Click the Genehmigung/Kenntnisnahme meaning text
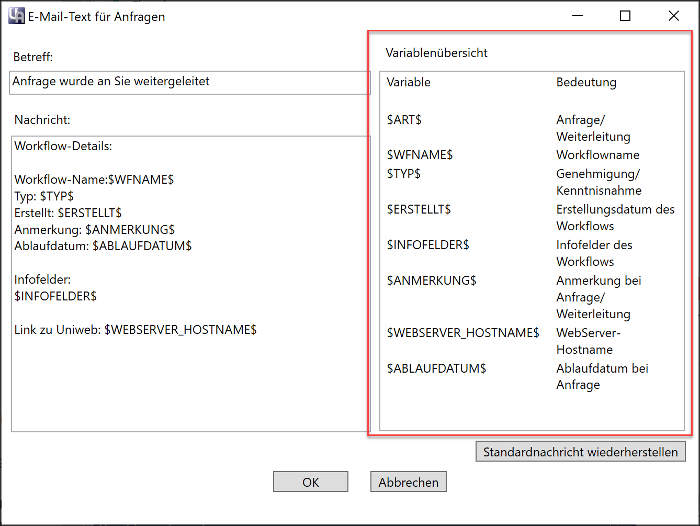The width and height of the screenshot is (700, 526). (x=599, y=182)
